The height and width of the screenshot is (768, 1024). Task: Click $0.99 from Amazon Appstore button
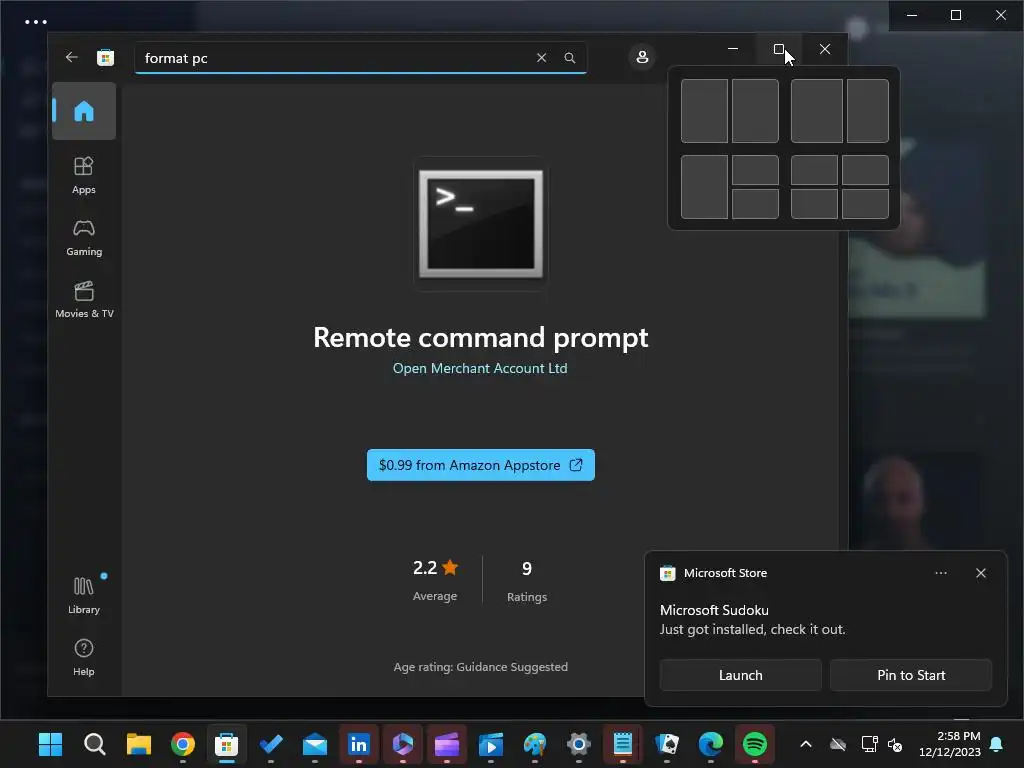coord(481,465)
